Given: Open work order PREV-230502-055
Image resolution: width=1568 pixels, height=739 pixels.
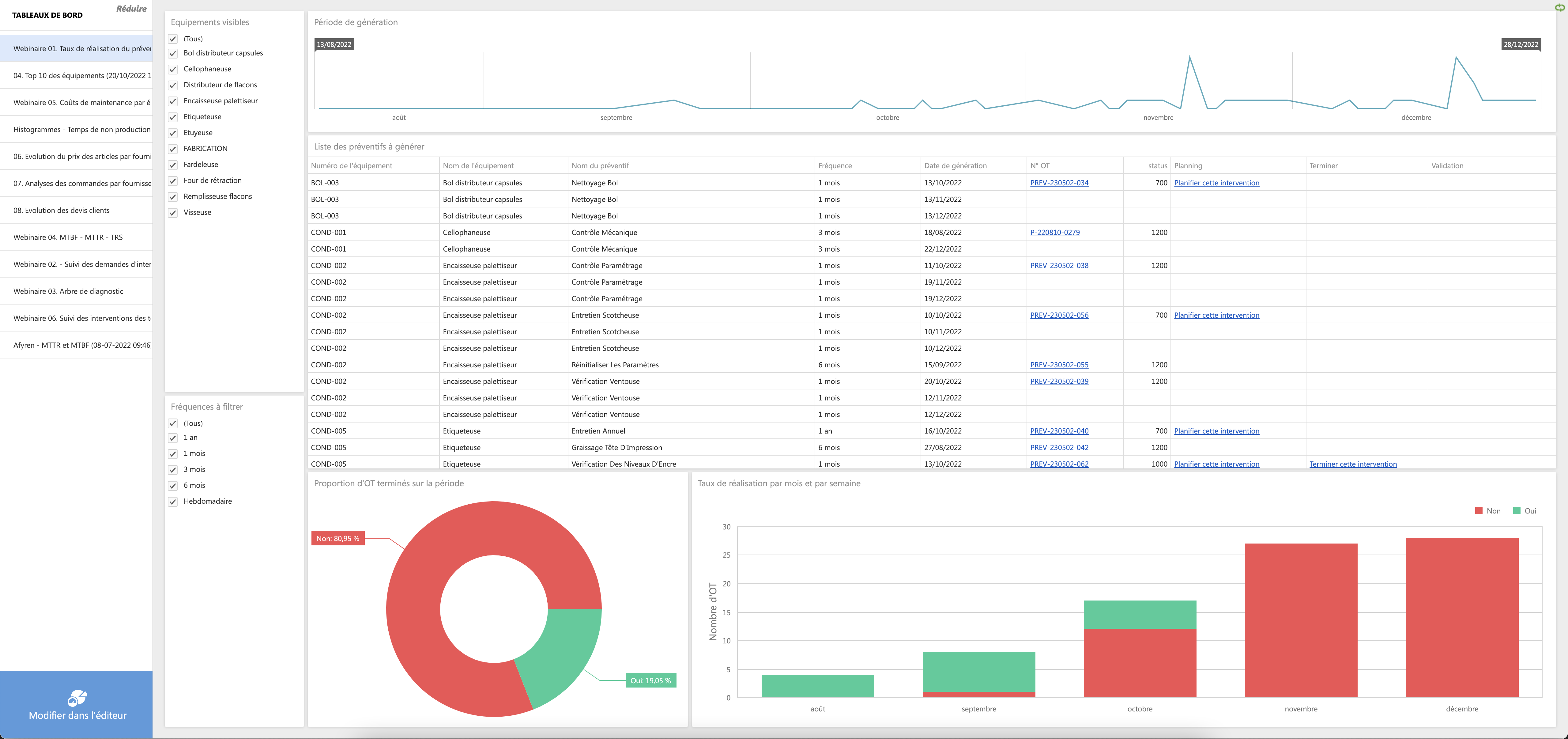Looking at the screenshot, I should [1059, 365].
